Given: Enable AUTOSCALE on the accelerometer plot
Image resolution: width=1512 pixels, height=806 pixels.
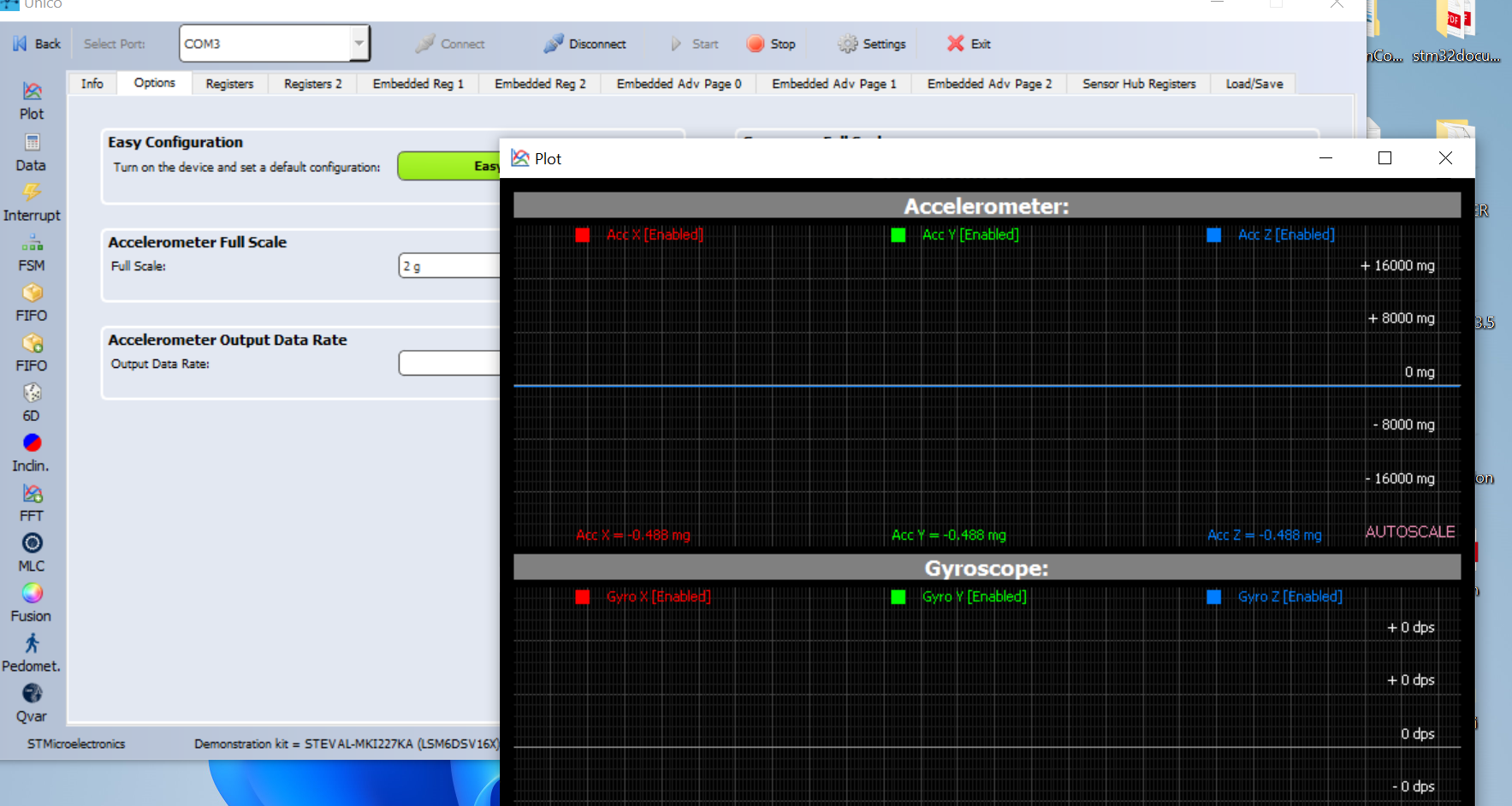Looking at the screenshot, I should tap(1409, 531).
